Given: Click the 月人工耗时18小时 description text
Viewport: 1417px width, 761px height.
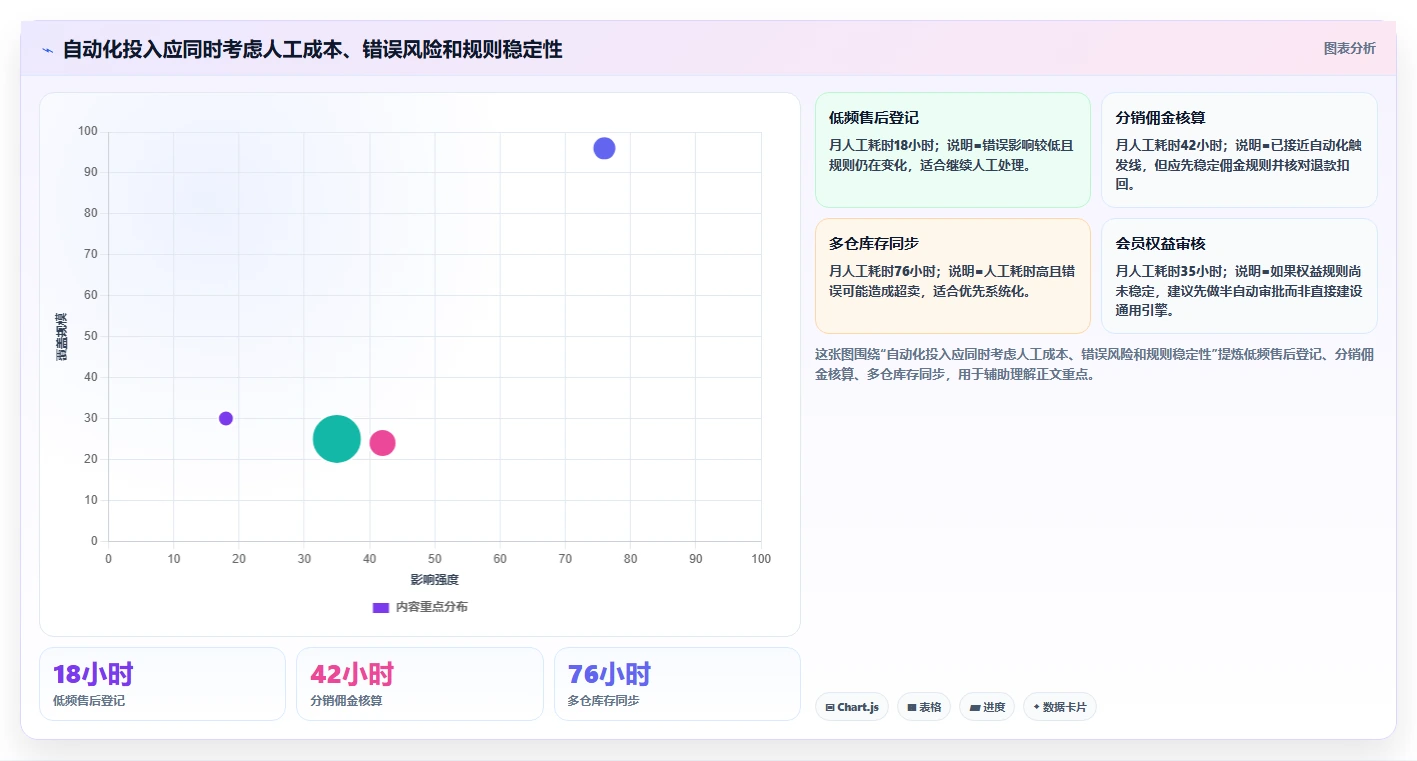Looking at the screenshot, I should [x=951, y=155].
